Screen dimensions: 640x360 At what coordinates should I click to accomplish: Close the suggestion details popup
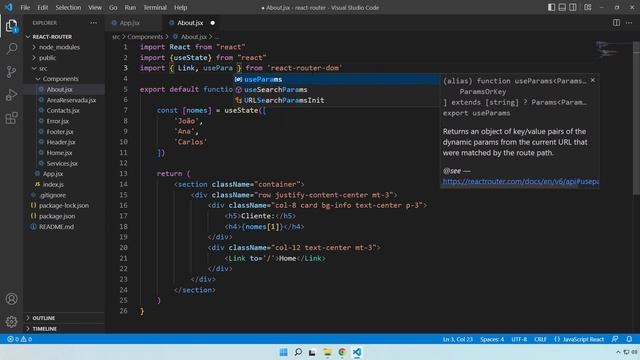pyautogui.click(x=593, y=80)
